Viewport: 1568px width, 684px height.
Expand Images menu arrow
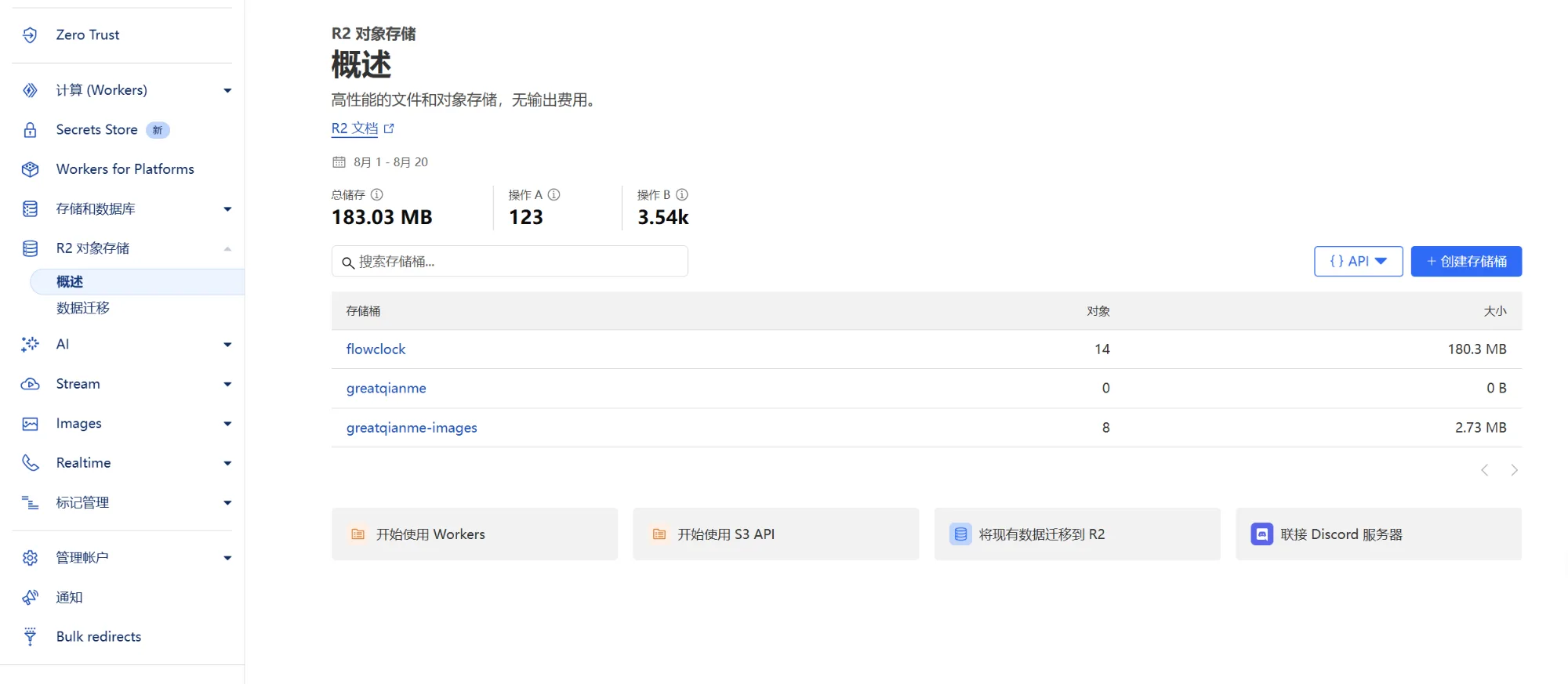227,424
